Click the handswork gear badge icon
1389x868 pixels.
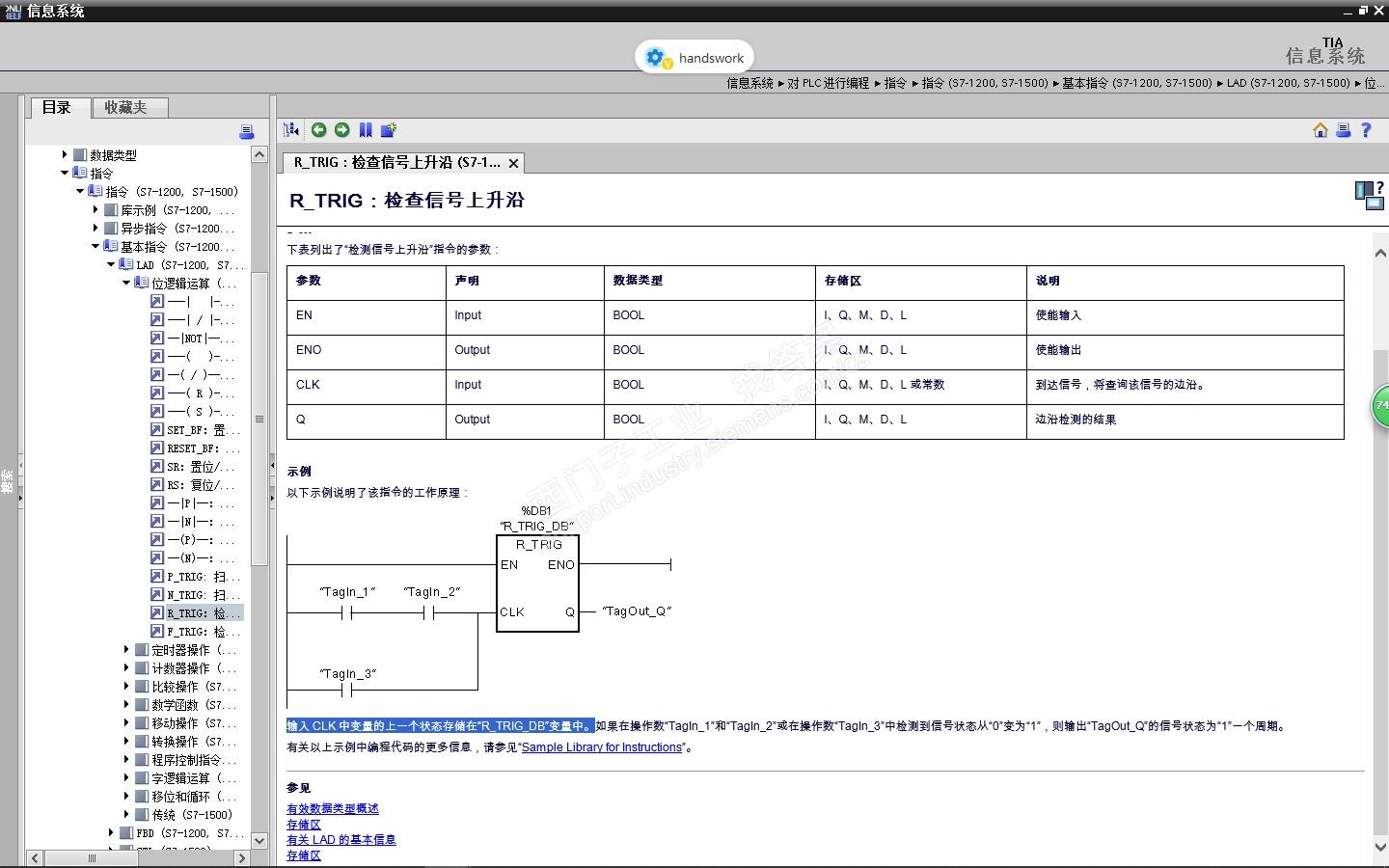click(658, 58)
